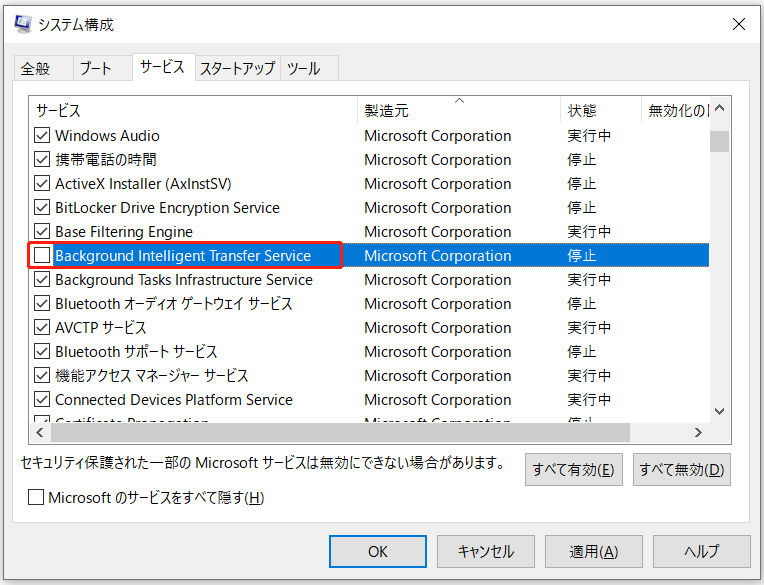Uncheck the Windows Audio service checkbox
The image size is (764, 585).
click(x=42, y=135)
